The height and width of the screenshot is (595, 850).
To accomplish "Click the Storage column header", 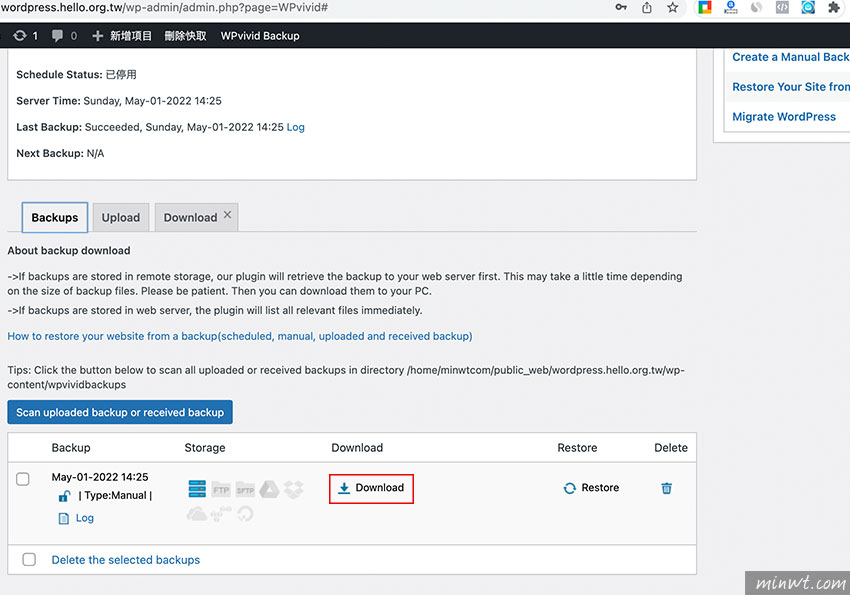I will coord(205,448).
